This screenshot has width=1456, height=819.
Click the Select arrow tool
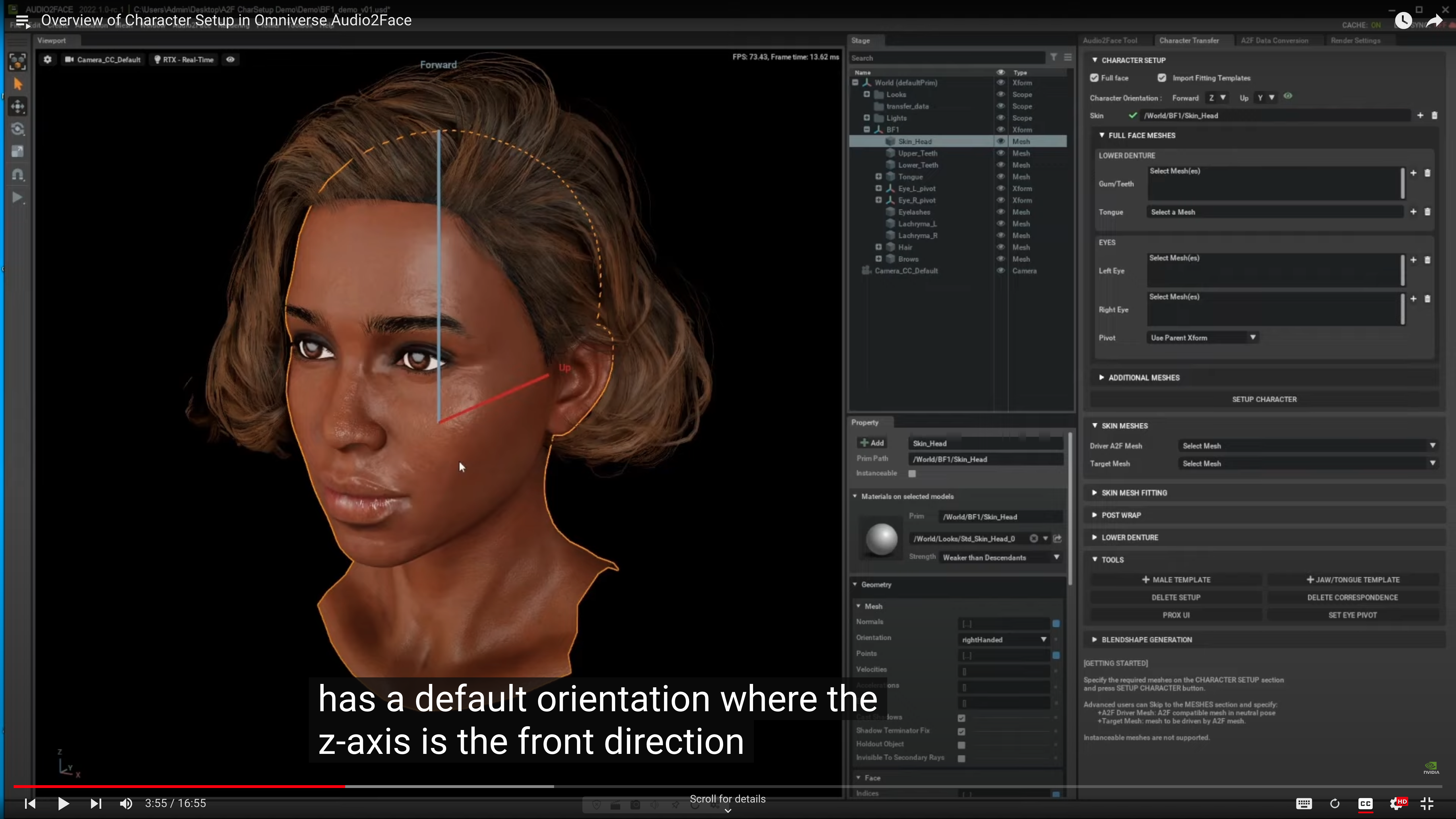[x=18, y=84]
